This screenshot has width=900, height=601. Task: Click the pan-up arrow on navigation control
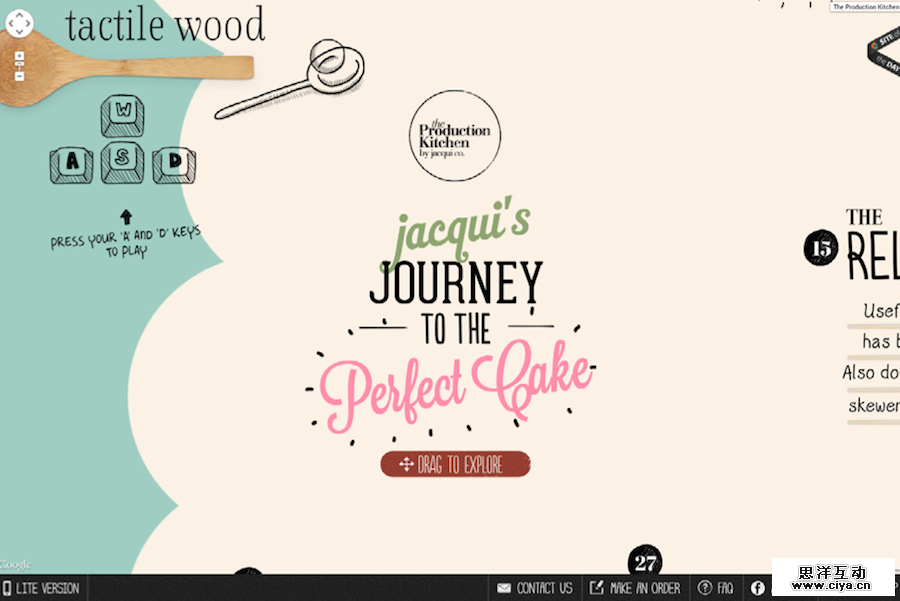[19, 15]
